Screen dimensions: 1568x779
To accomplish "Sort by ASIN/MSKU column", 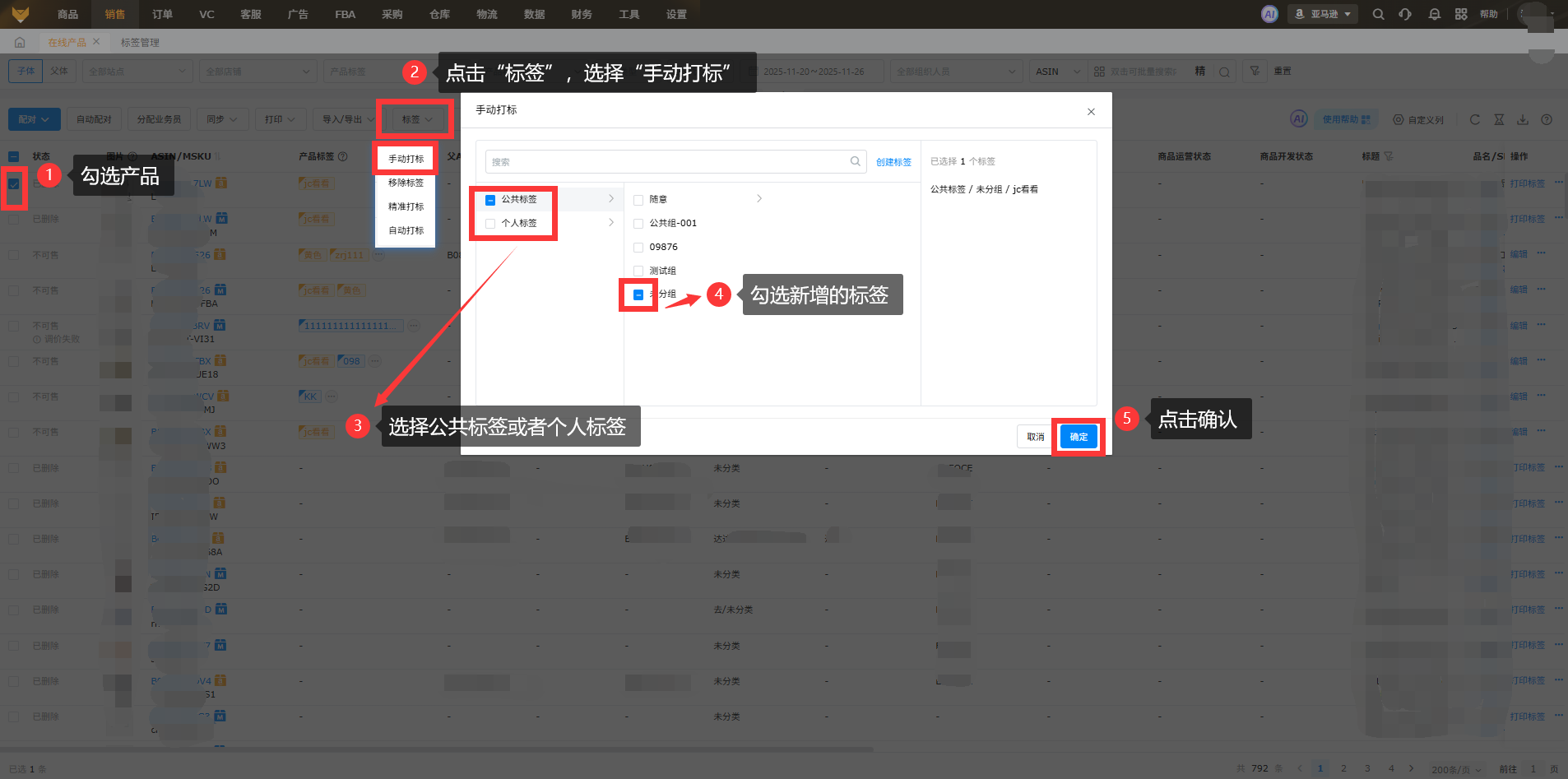I will [217, 156].
